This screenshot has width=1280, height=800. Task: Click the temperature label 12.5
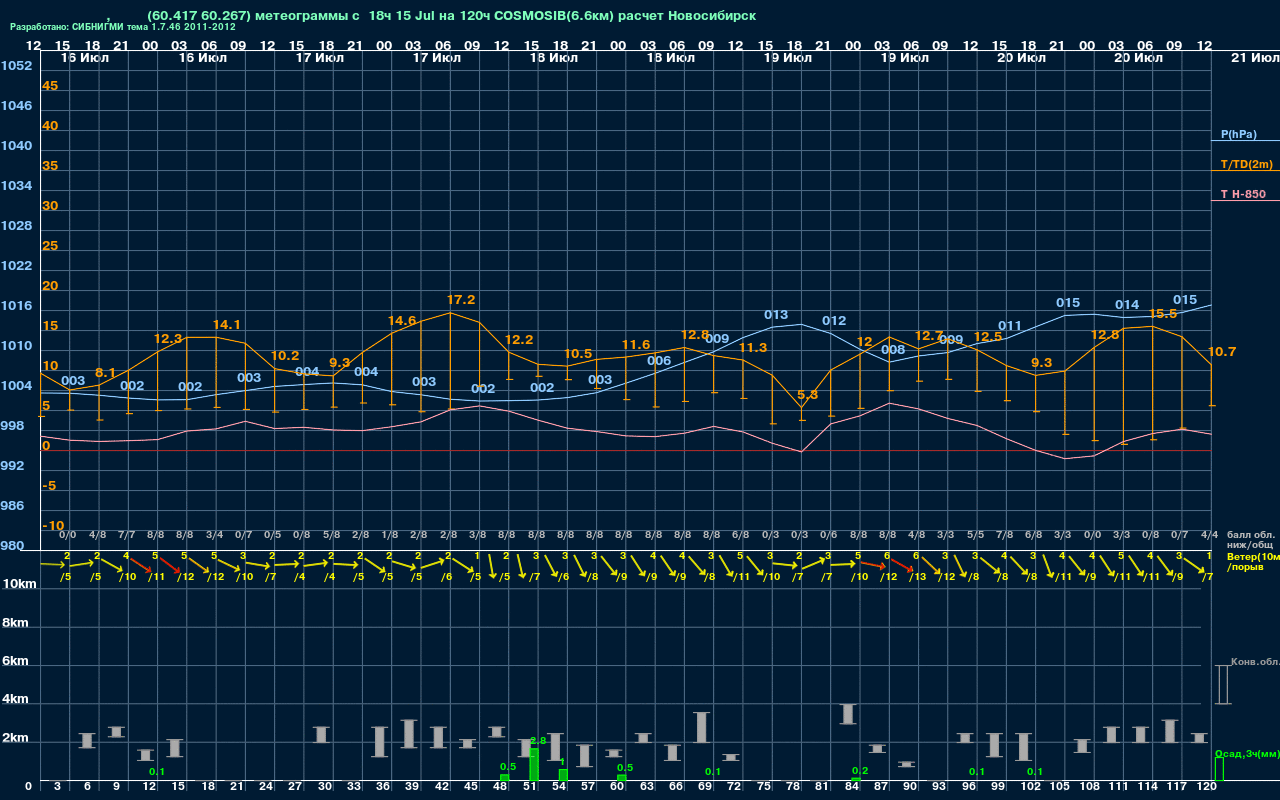988,336
